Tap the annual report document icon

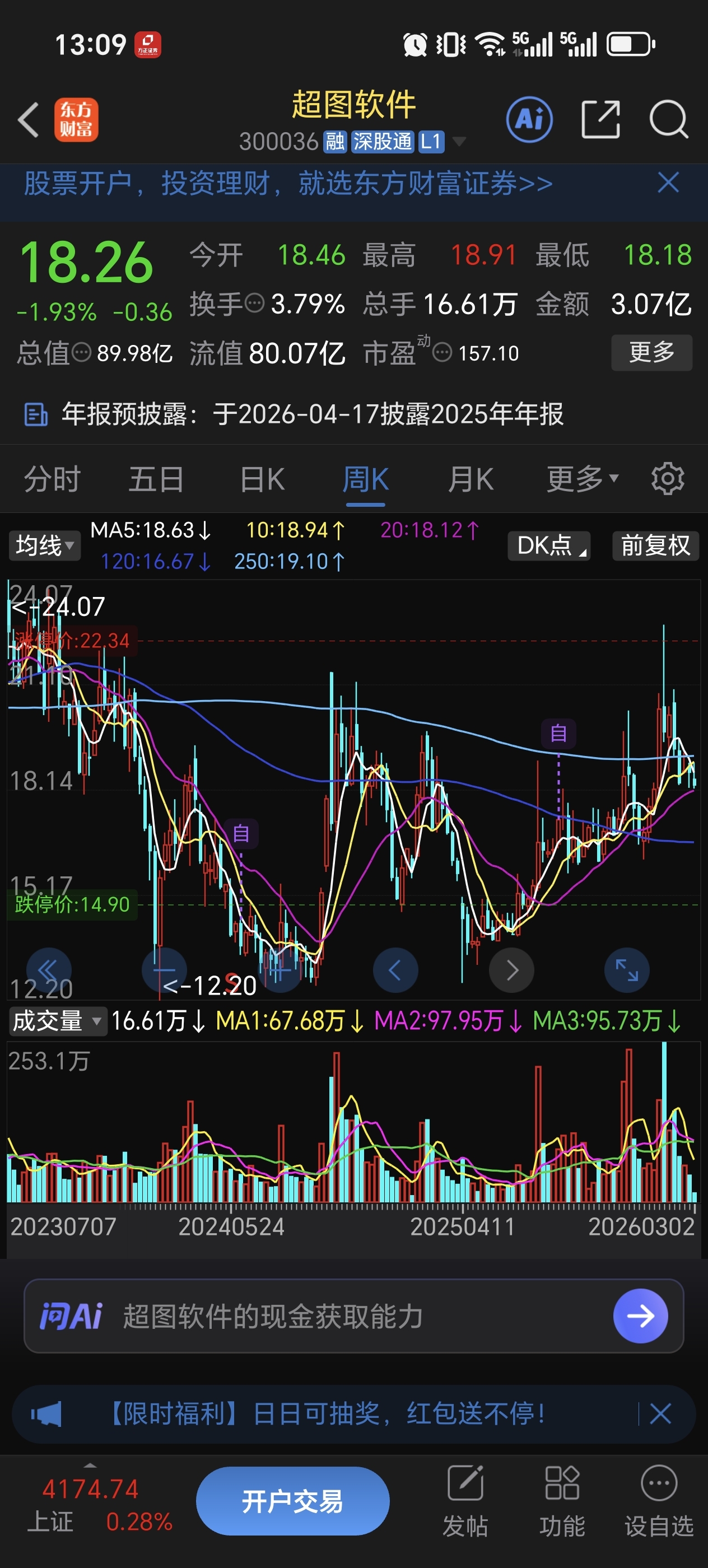35,414
